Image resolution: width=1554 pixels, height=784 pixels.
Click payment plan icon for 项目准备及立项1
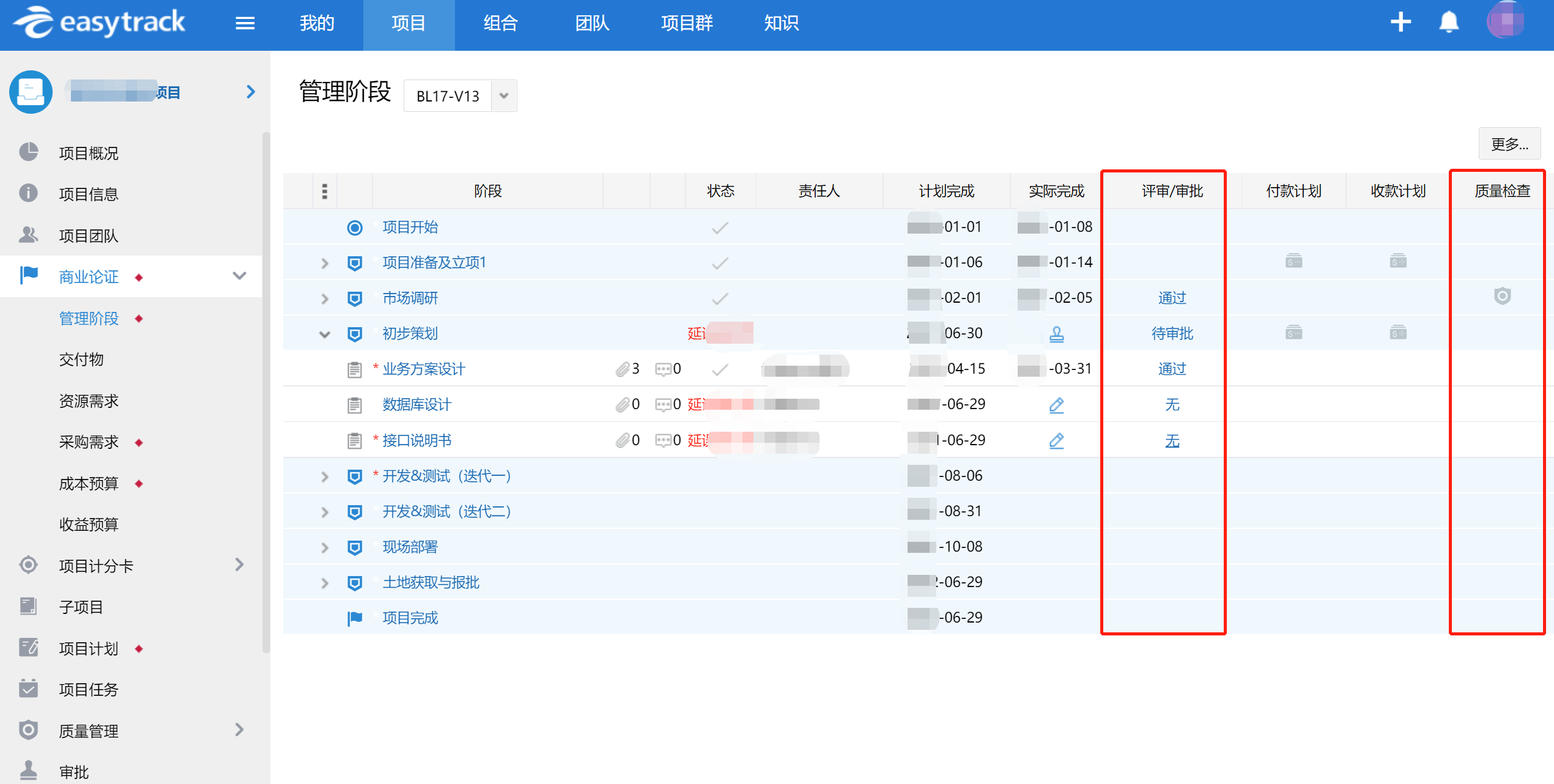tap(1293, 262)
